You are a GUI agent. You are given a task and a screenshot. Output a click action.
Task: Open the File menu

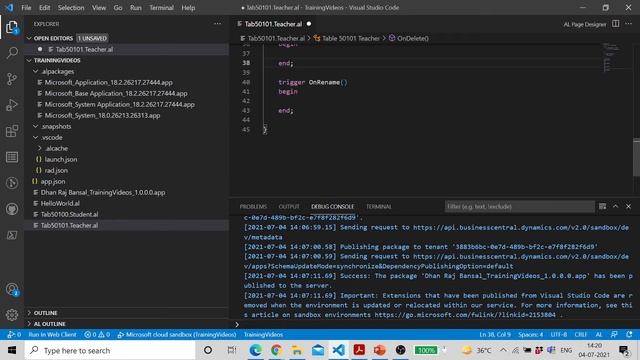(x=26, y=8)
